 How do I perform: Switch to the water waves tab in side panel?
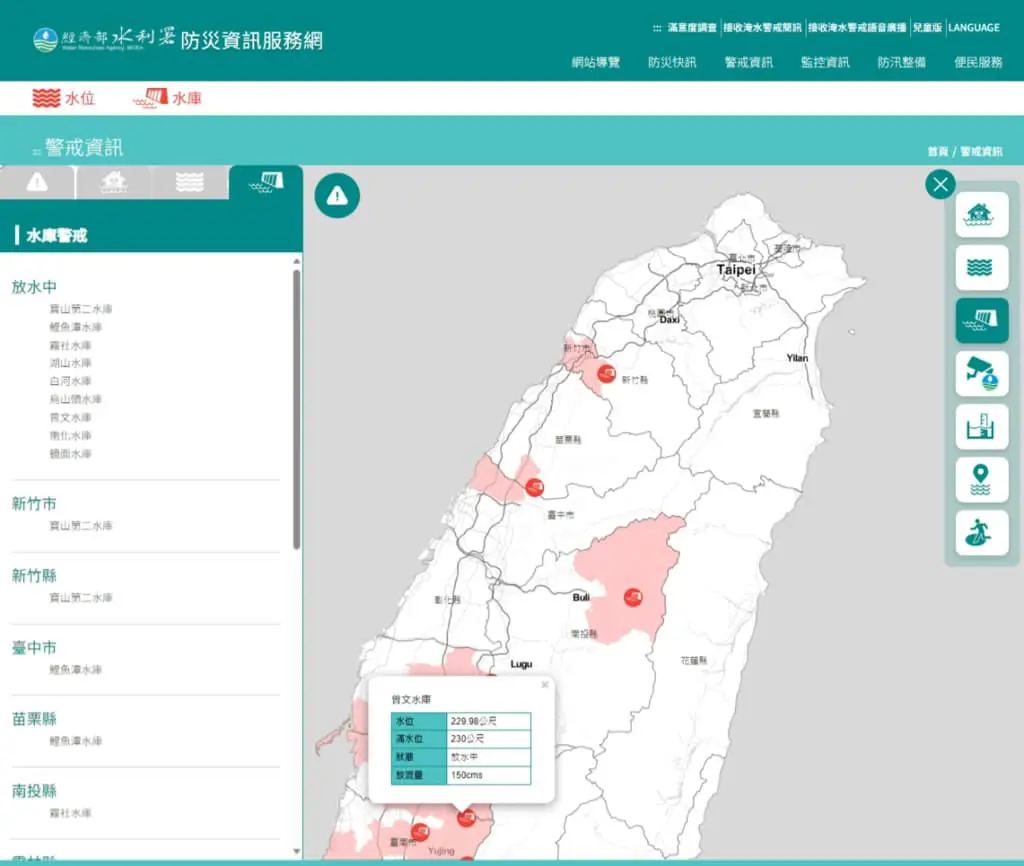(x=189, y=182)
